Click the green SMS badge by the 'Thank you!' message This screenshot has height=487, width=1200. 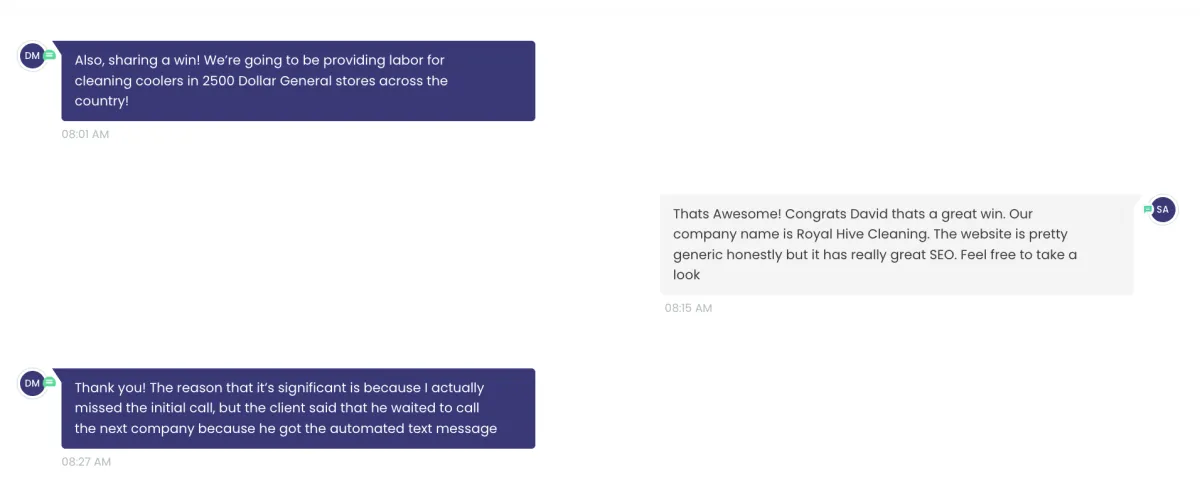click(49, 382)
